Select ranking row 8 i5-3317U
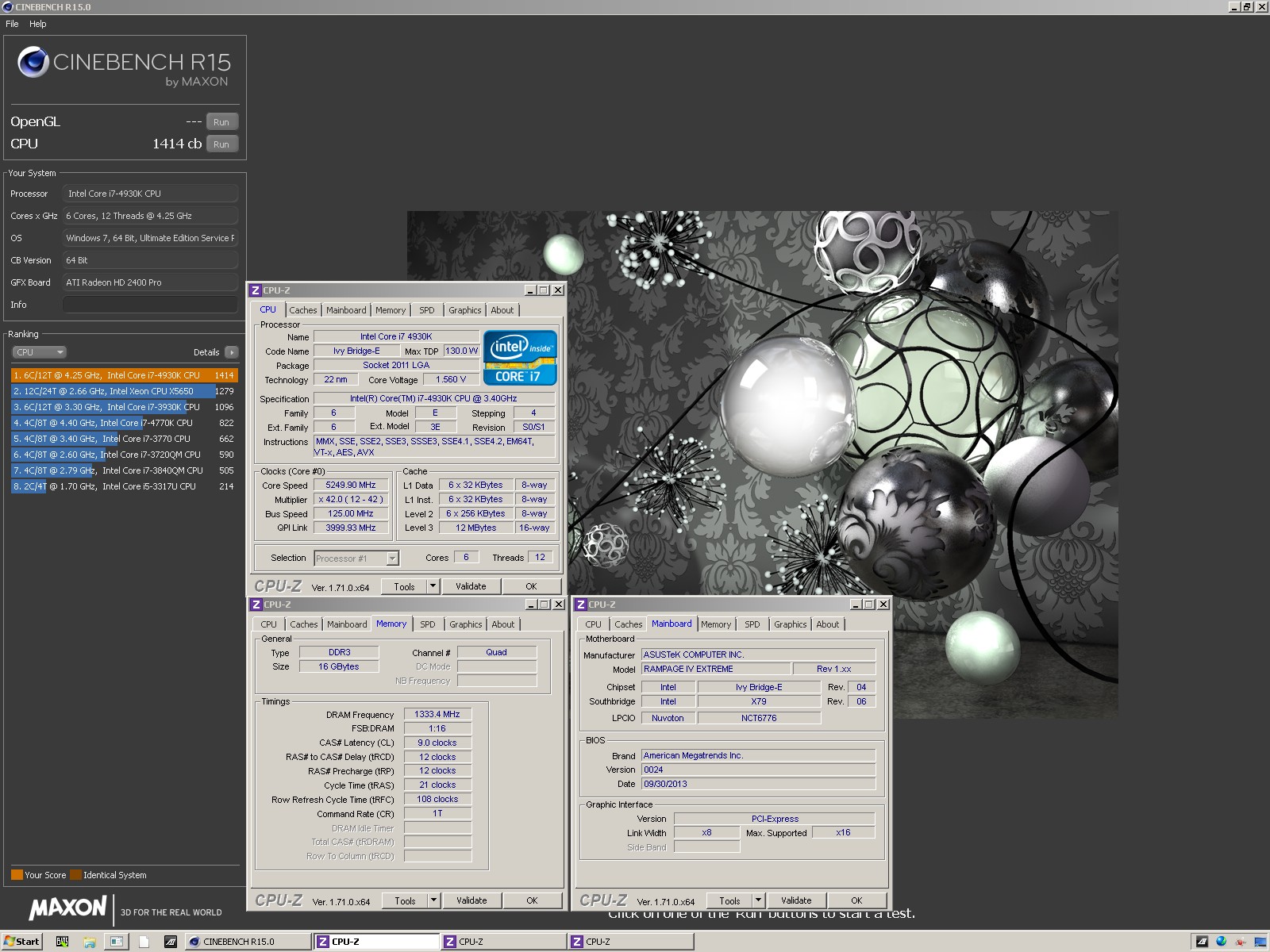The width and height of the screenshot is (1270, 952). click(124, 486)
